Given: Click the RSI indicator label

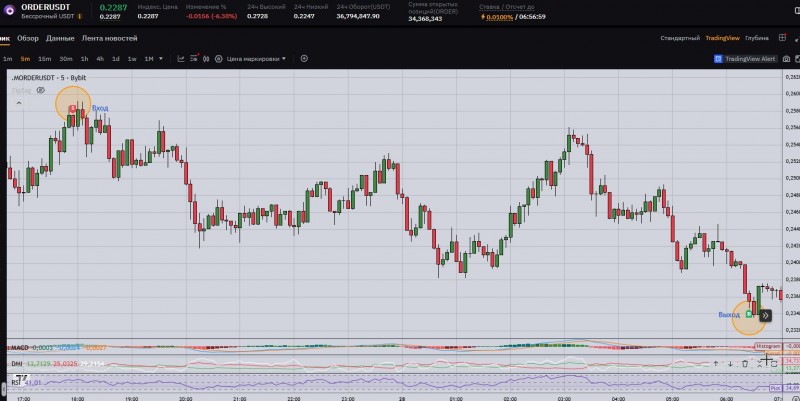Looking at the screenshot, I should coord(16,382).
